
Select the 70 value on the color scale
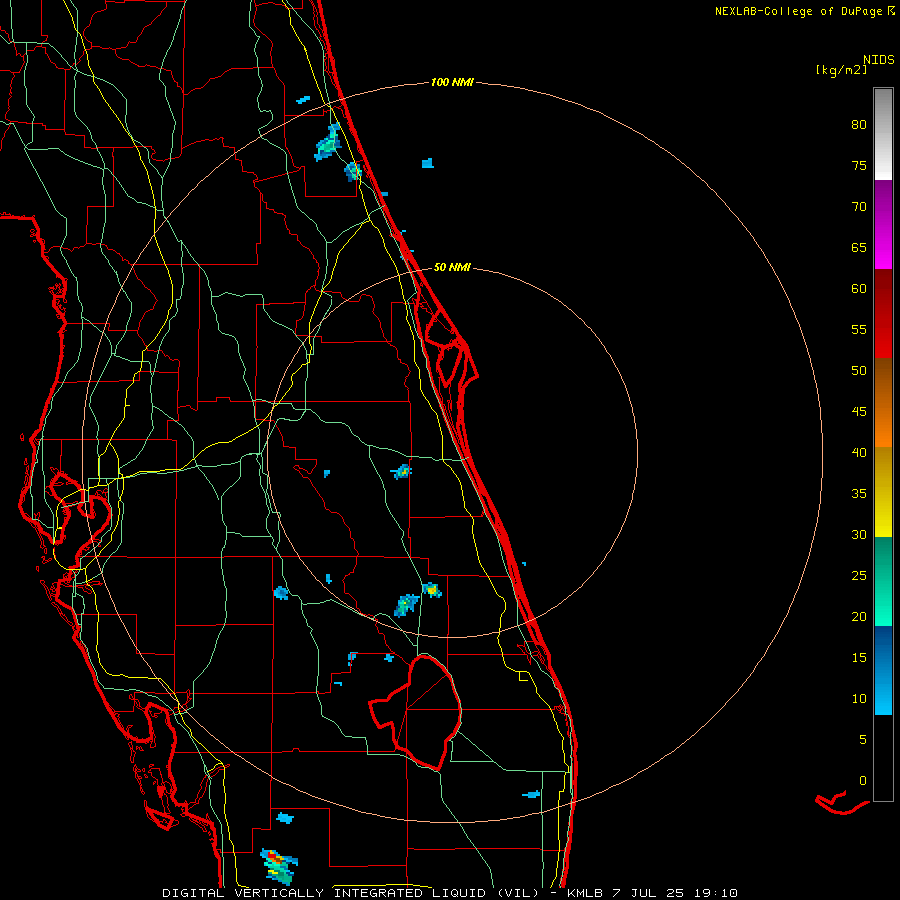[x=859, y=207]
